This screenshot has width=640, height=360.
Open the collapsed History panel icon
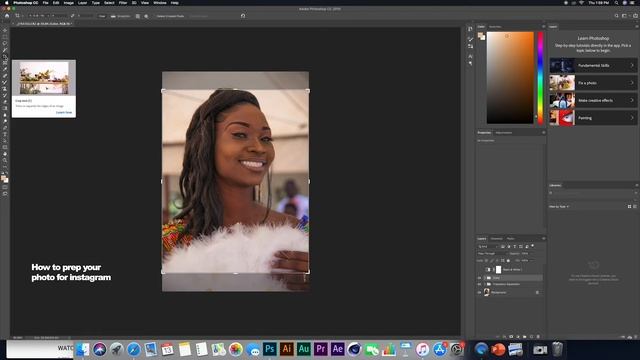coord(470,29)
